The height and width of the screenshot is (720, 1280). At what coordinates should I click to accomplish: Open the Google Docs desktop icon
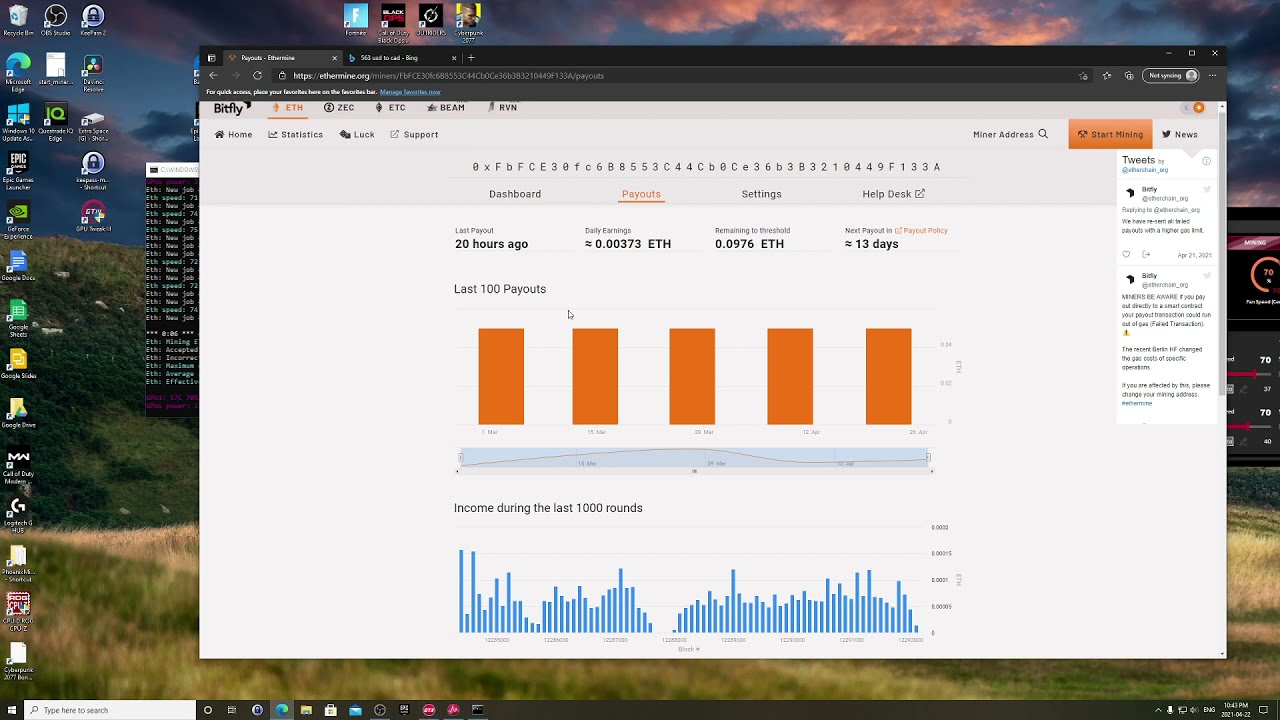click(18, 268)
